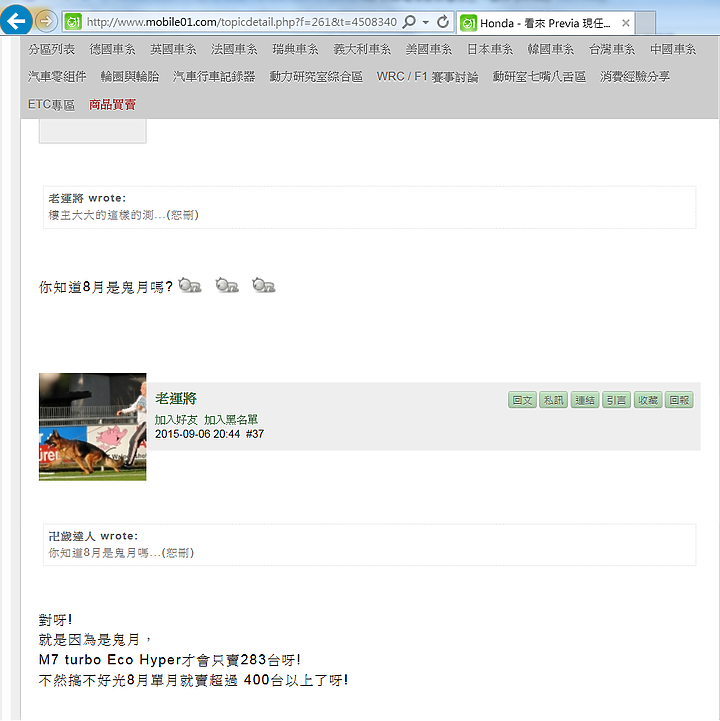Click the M7 turbo Eco Hyper line
Viewport: 720px width, 721px height.
[x=170, y=660]
